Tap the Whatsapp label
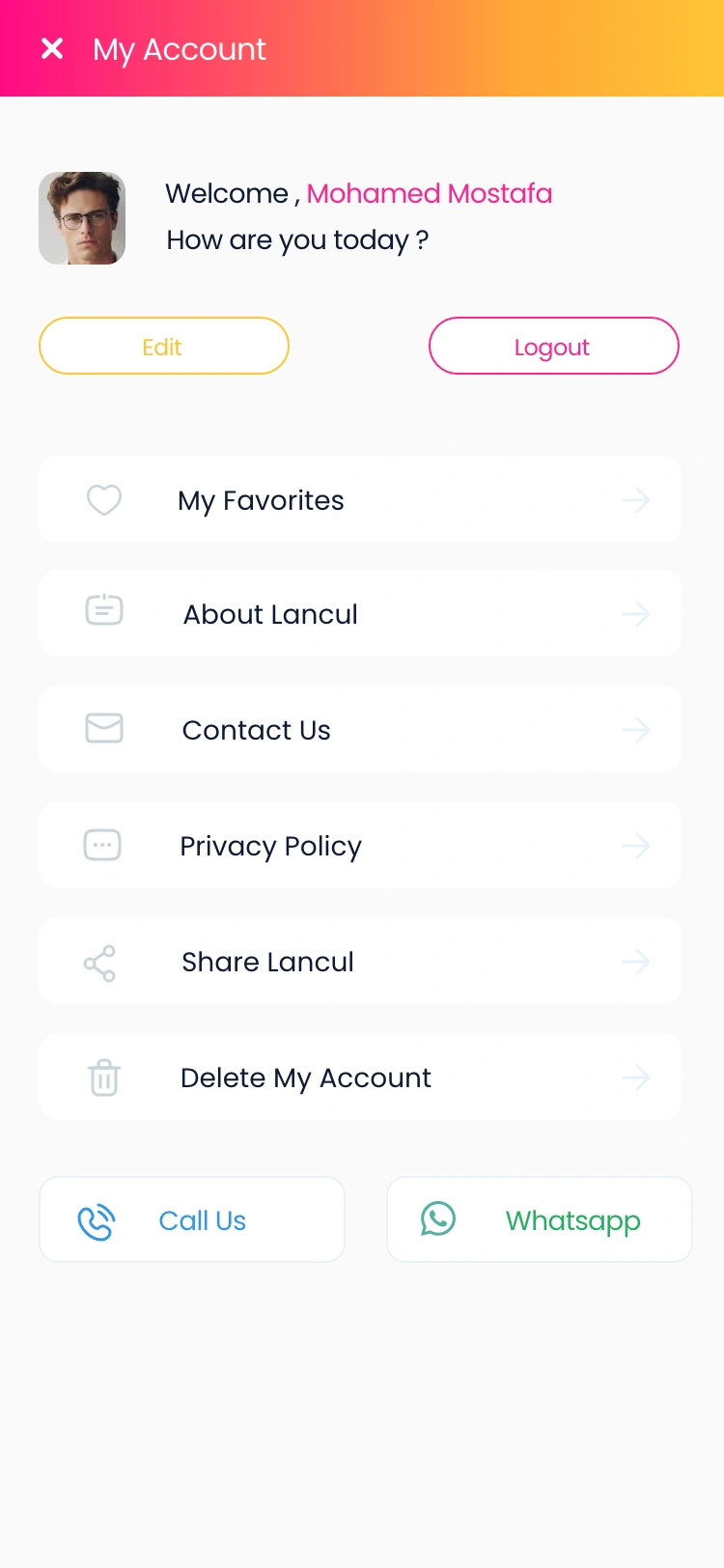Viewport: 724px width, 1568px height. (x=572, y=1221)
